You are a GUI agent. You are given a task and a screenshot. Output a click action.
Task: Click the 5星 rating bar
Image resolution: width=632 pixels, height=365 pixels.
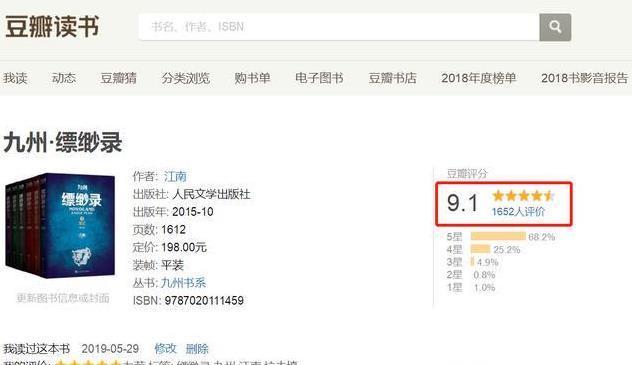[x=498, y=236]
